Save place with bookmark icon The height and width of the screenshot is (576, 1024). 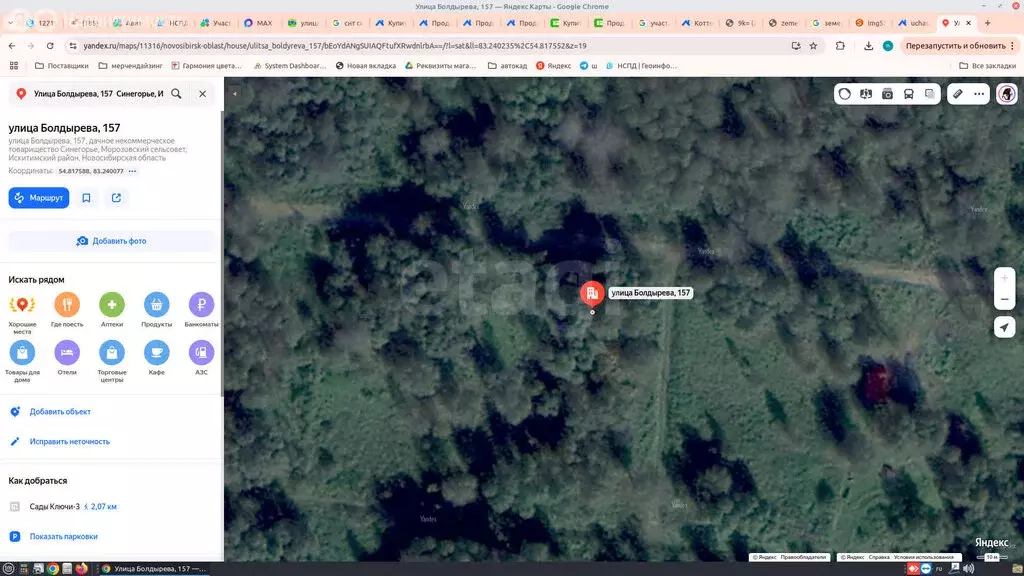pyautogui.click(x=86, y=198)
